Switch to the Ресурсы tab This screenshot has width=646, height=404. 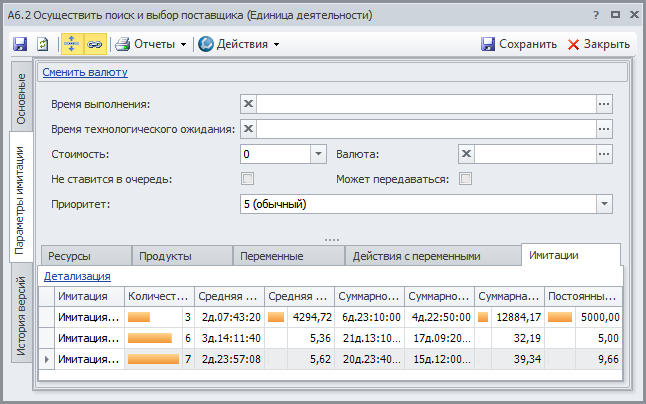point(85,256)
